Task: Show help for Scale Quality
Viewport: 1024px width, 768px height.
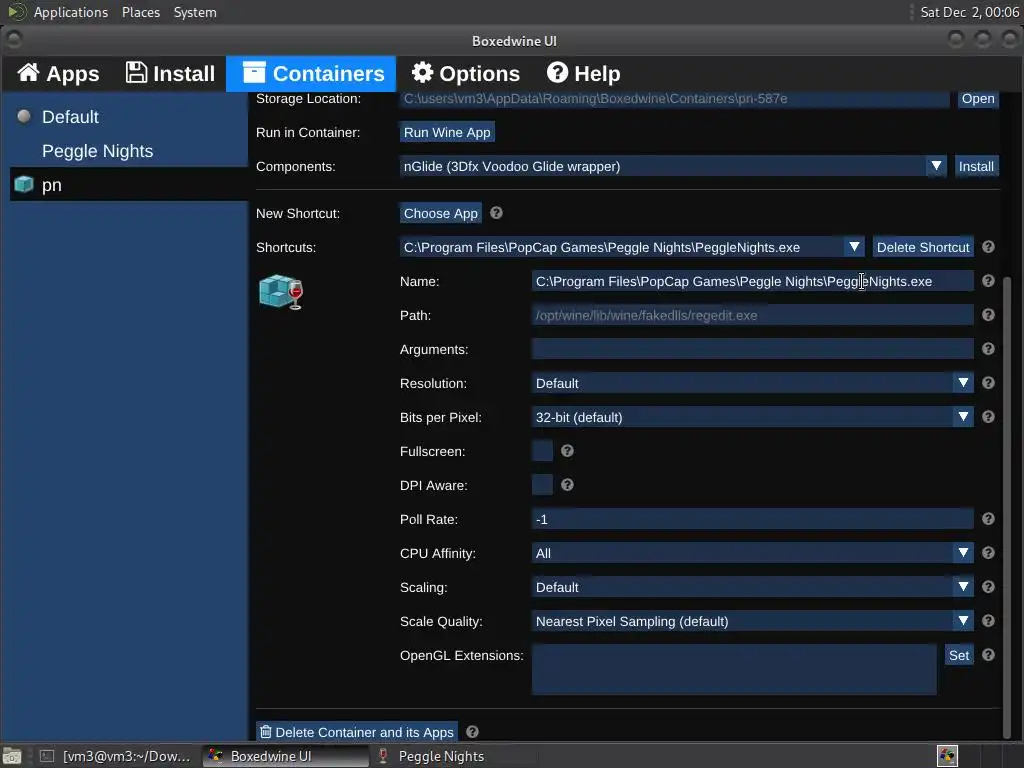Action: 988,620
